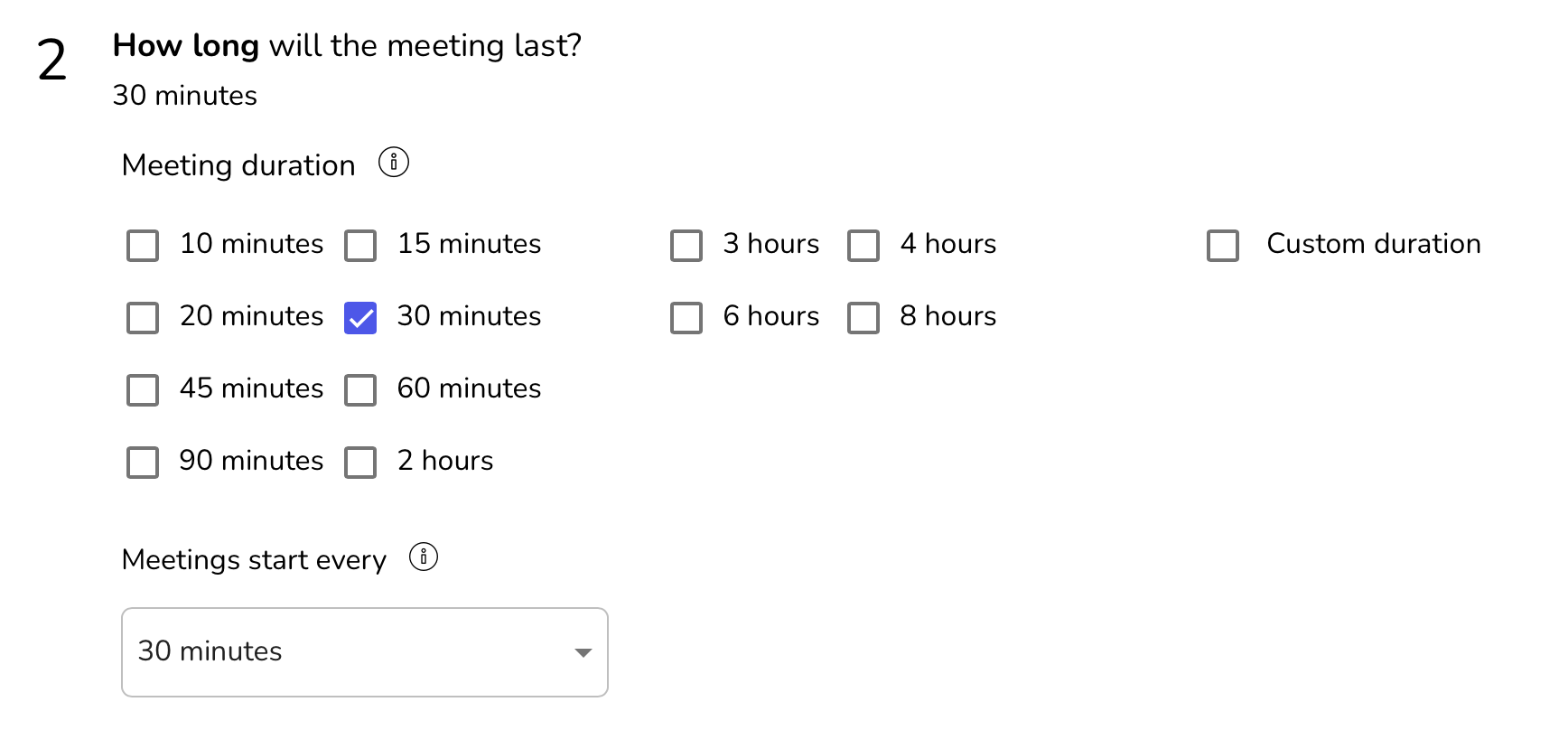The image size is (1568, 730).
Task: Select the 45 minutes checkbox
Action: (143, 389)
